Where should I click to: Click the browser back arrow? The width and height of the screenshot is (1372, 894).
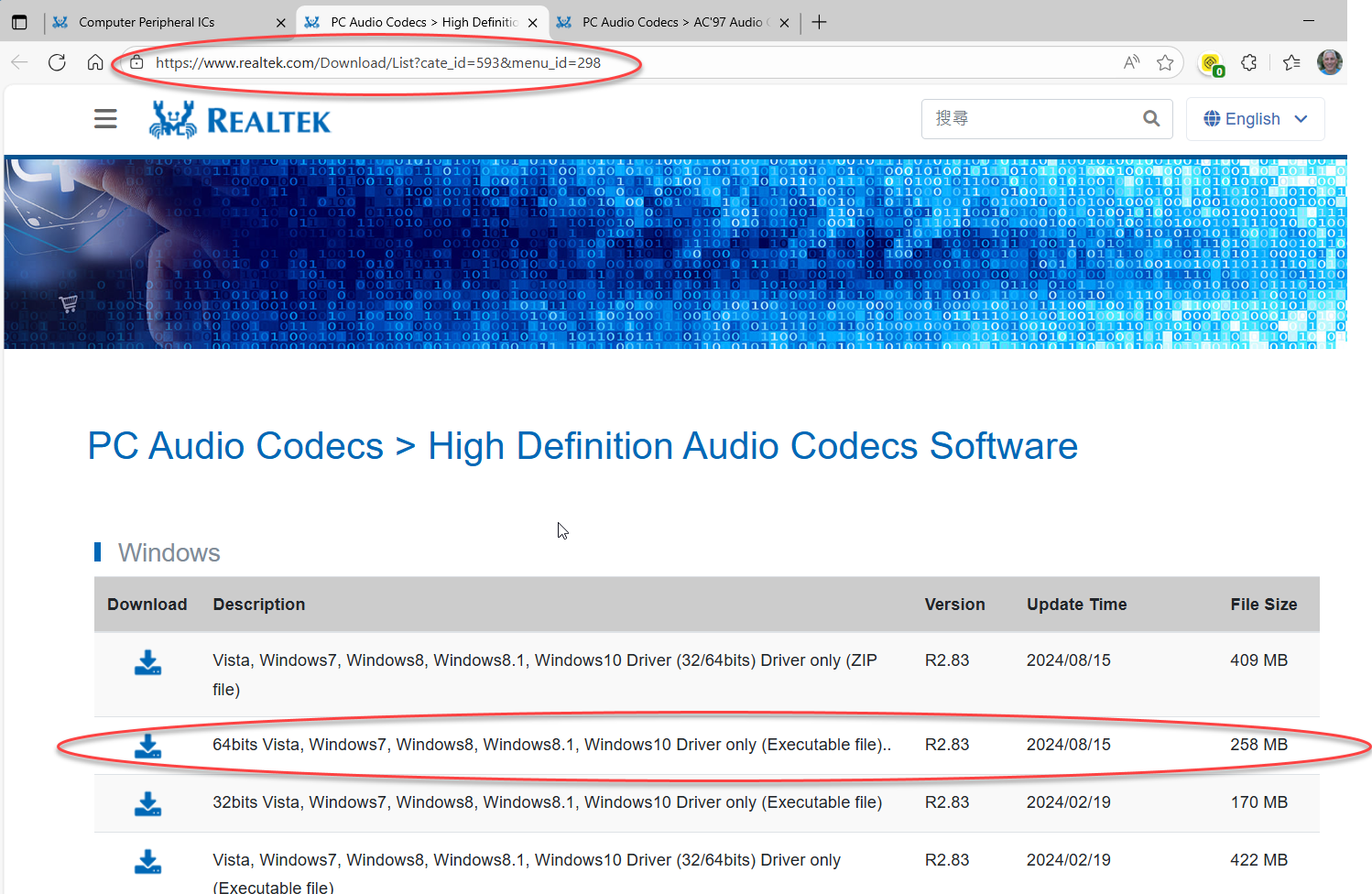point(19,62)
